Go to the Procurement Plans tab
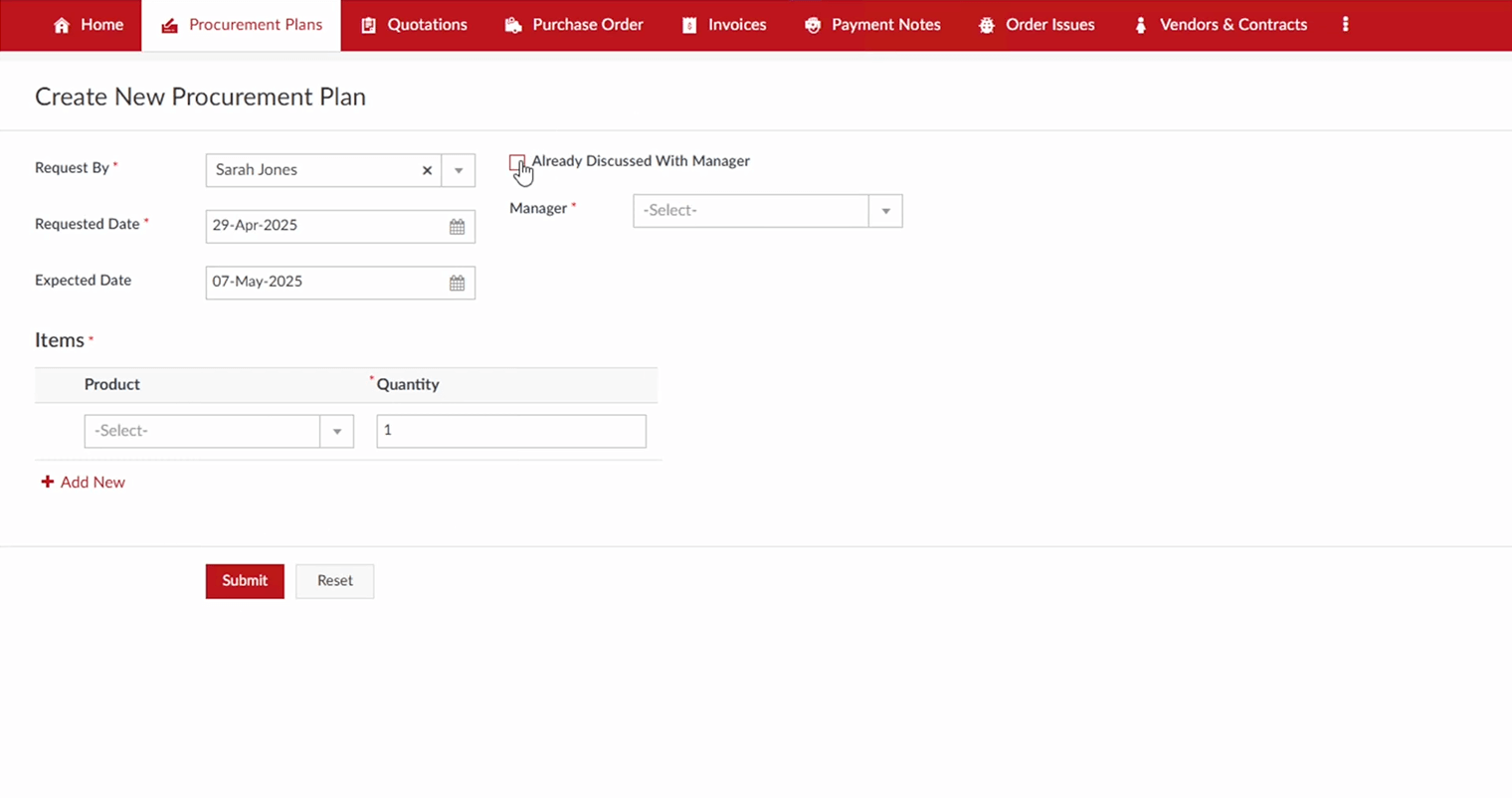 point(254,24)
